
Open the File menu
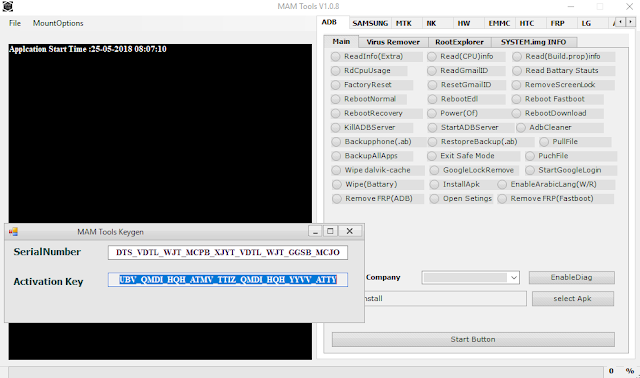pyautogui.click(x=15, y=23)
